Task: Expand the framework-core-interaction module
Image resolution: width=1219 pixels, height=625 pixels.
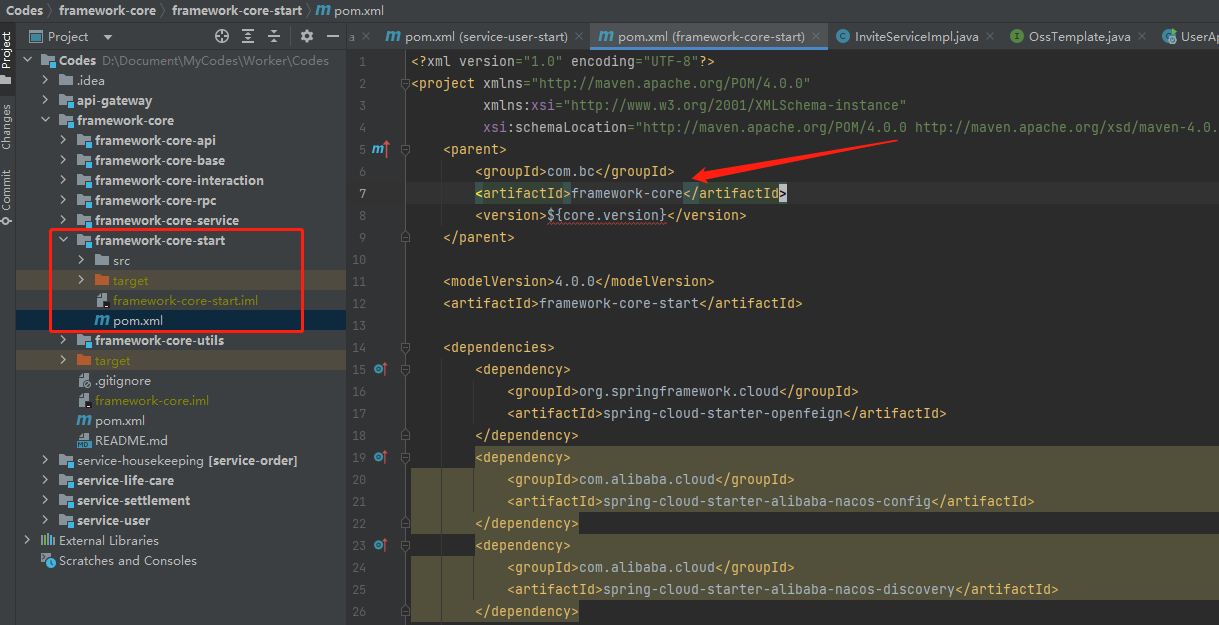Action: (63, 180)
